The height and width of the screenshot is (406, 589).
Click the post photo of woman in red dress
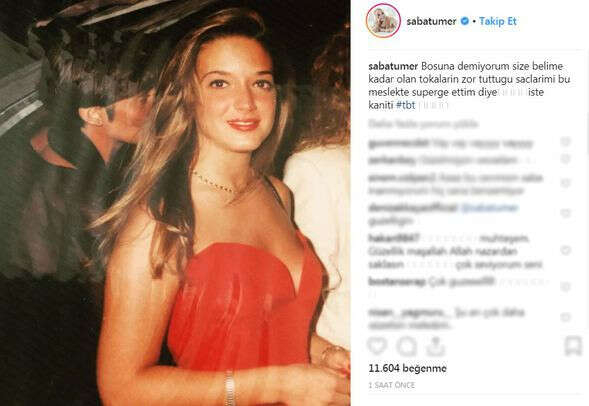click(x=175, y=203)
